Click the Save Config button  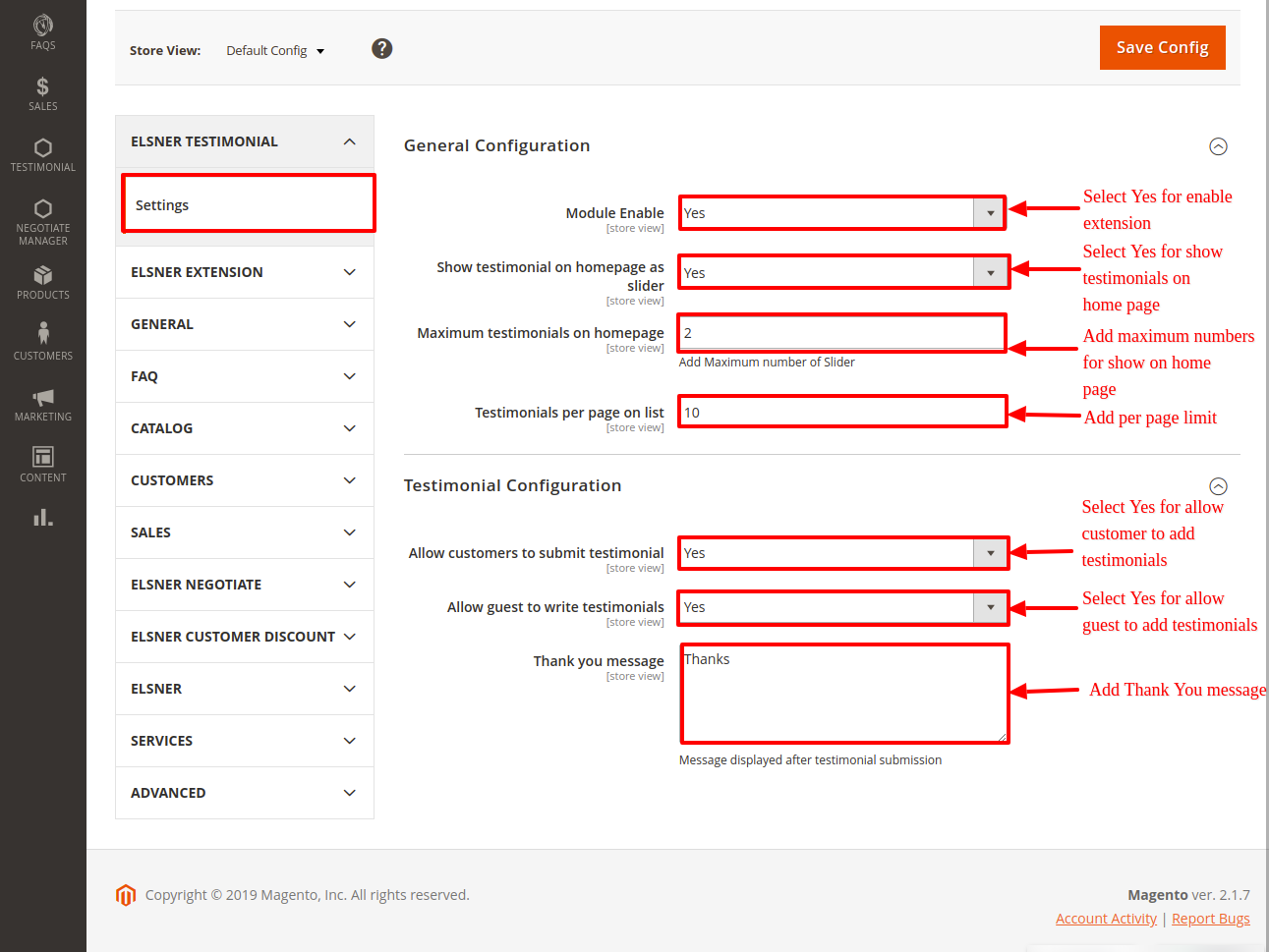[x=1162, y=47]
